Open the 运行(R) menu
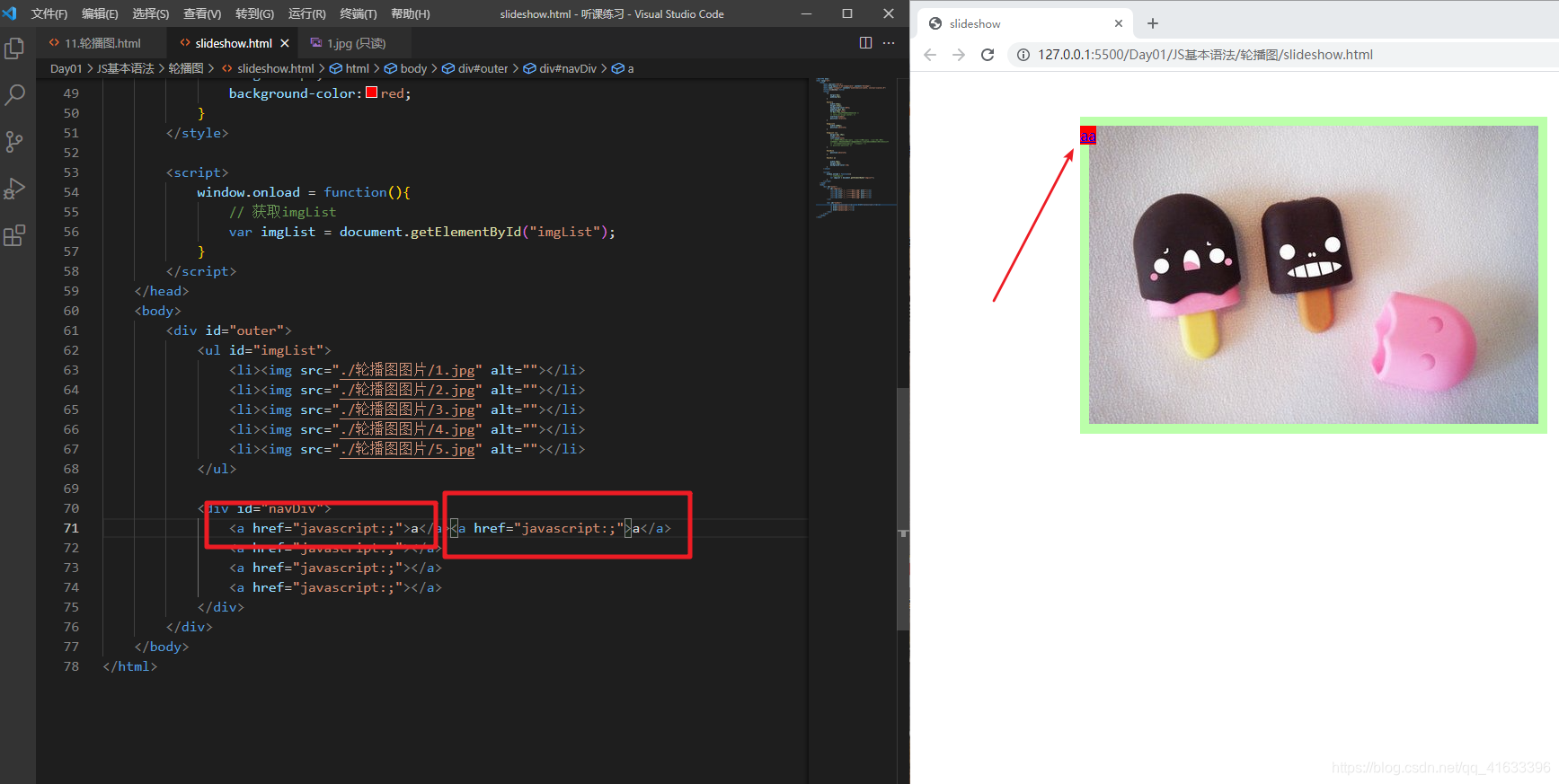Viewport: 1559px width, 784px height. 307,13
